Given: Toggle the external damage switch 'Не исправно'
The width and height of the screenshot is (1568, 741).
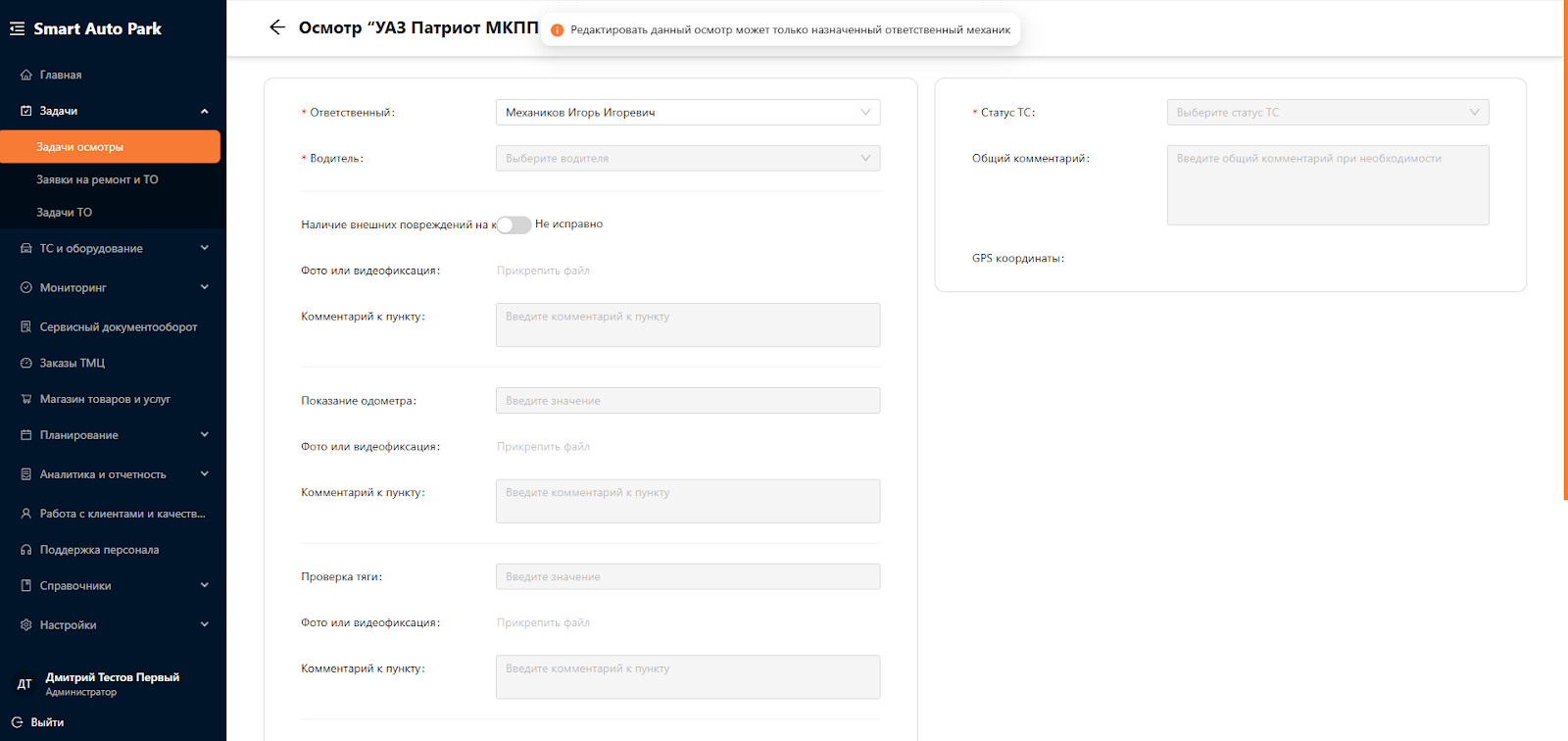Looking at the screenshot, I should [514, 225].
